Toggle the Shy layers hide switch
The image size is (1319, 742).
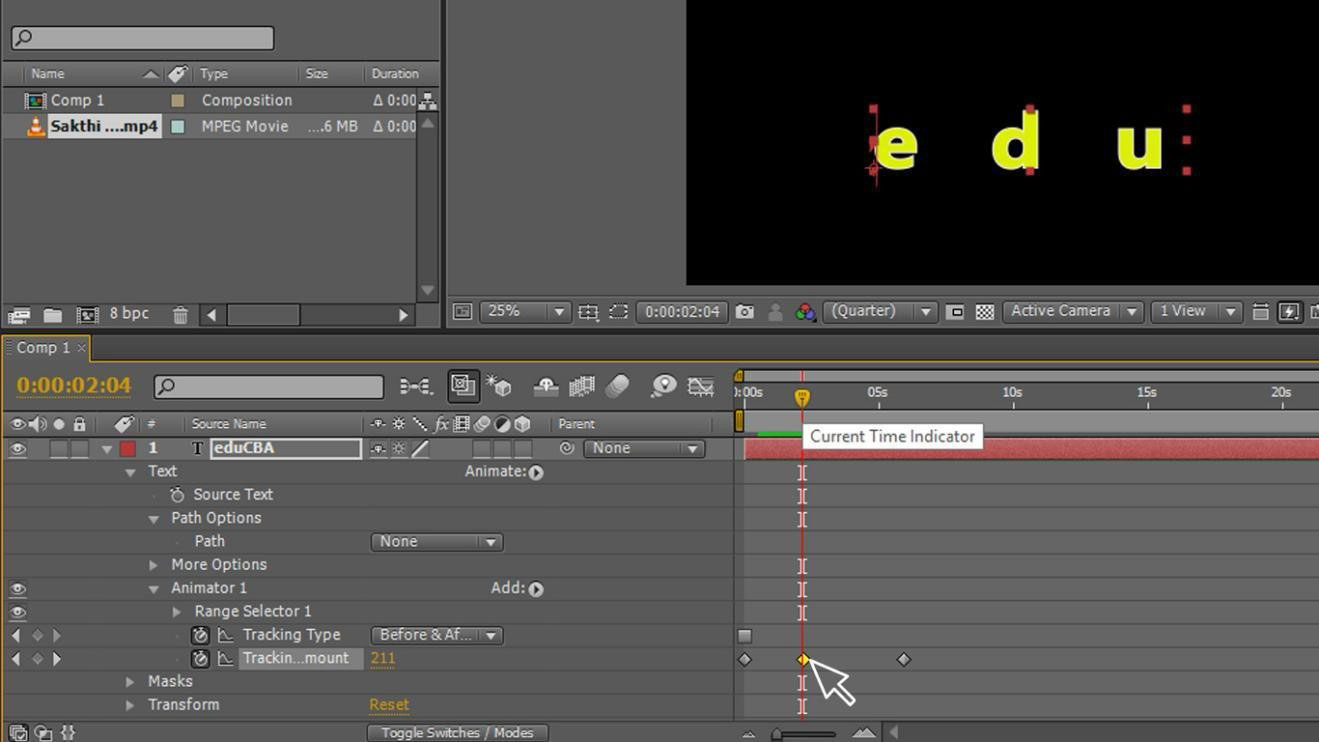click(x=546, y=386)
